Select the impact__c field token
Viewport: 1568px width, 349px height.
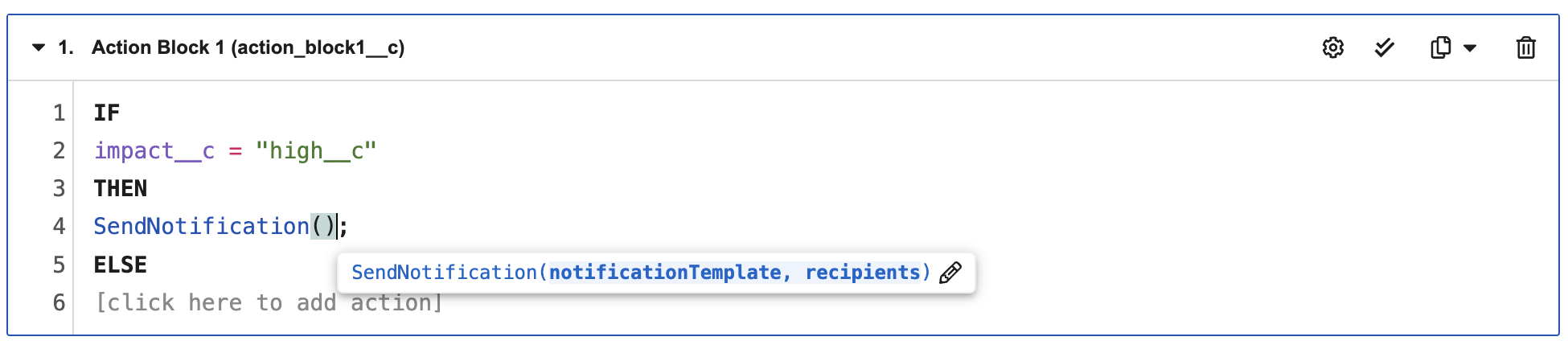pos(154,151)
